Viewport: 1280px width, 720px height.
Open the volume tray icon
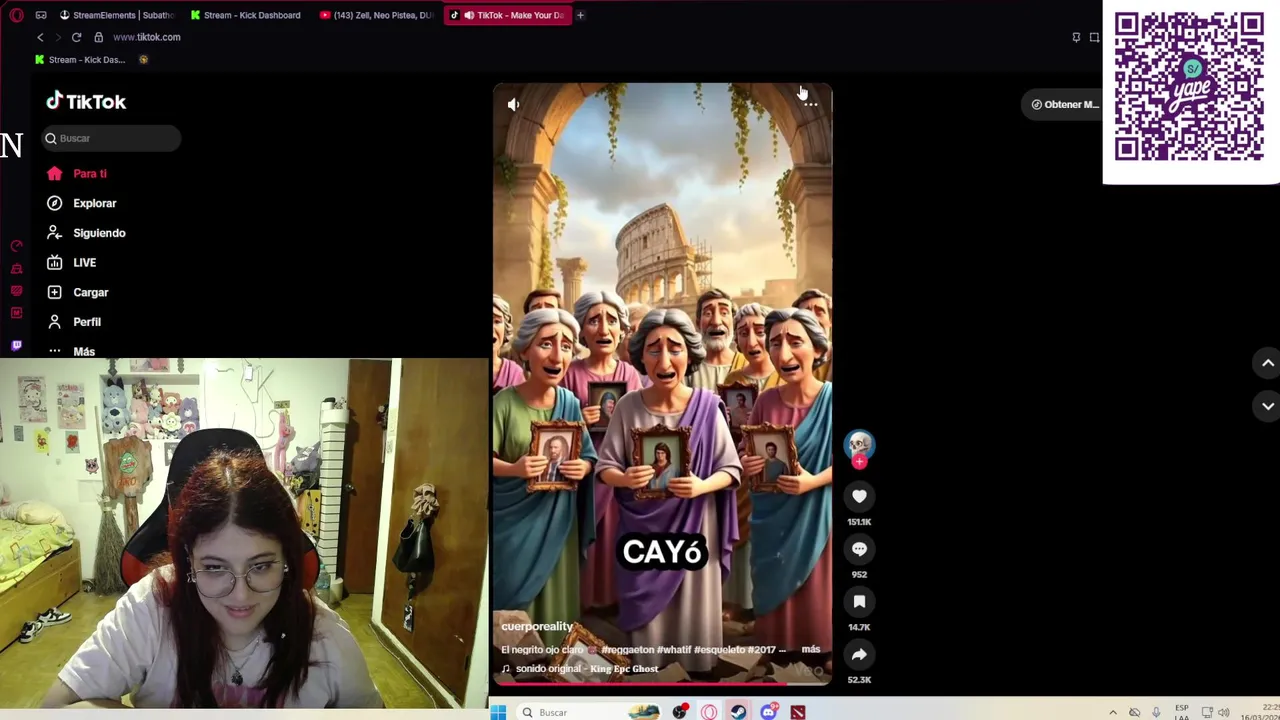pos(1223,712)
